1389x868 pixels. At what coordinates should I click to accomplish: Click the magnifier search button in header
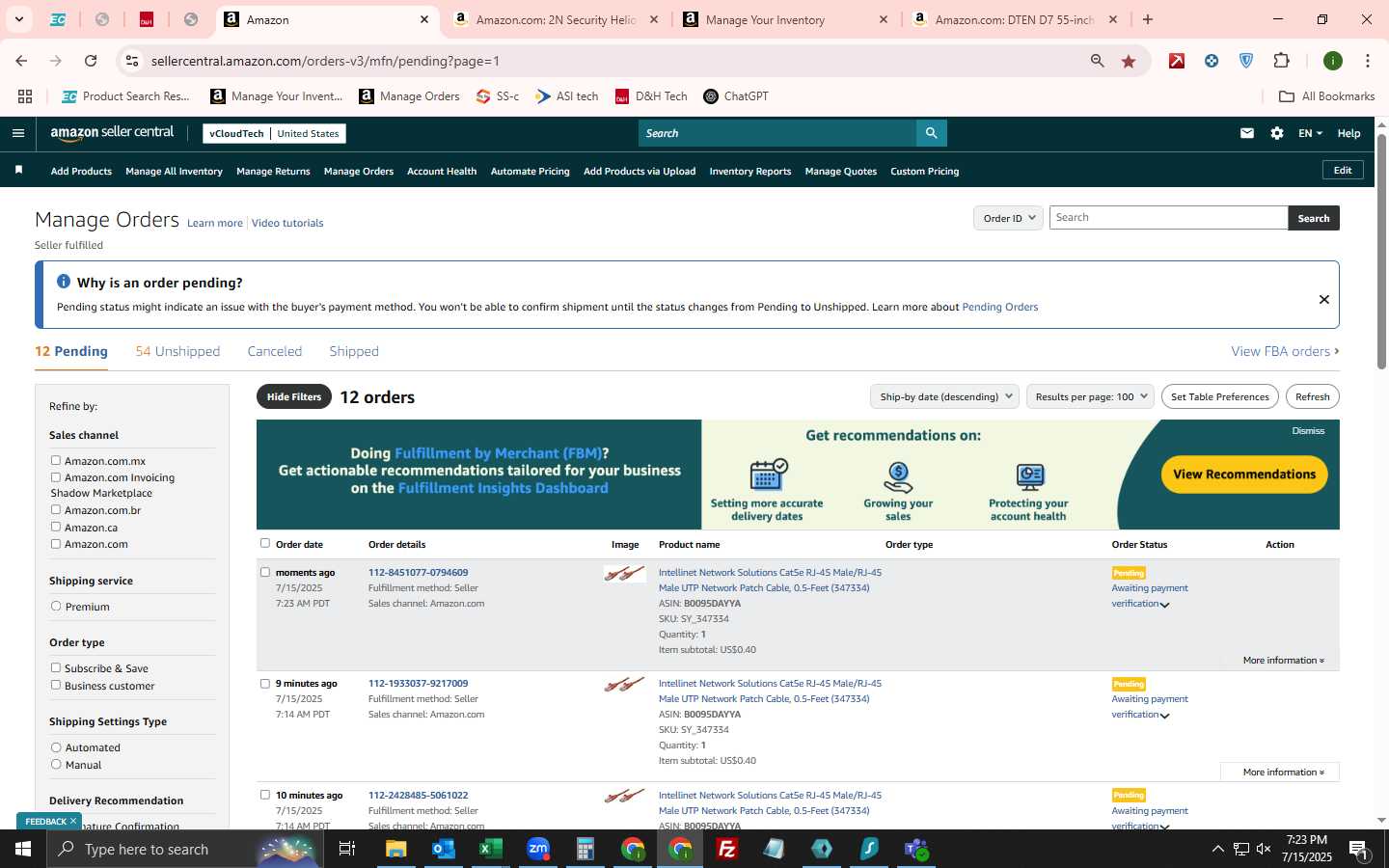(x=931, y=133)
